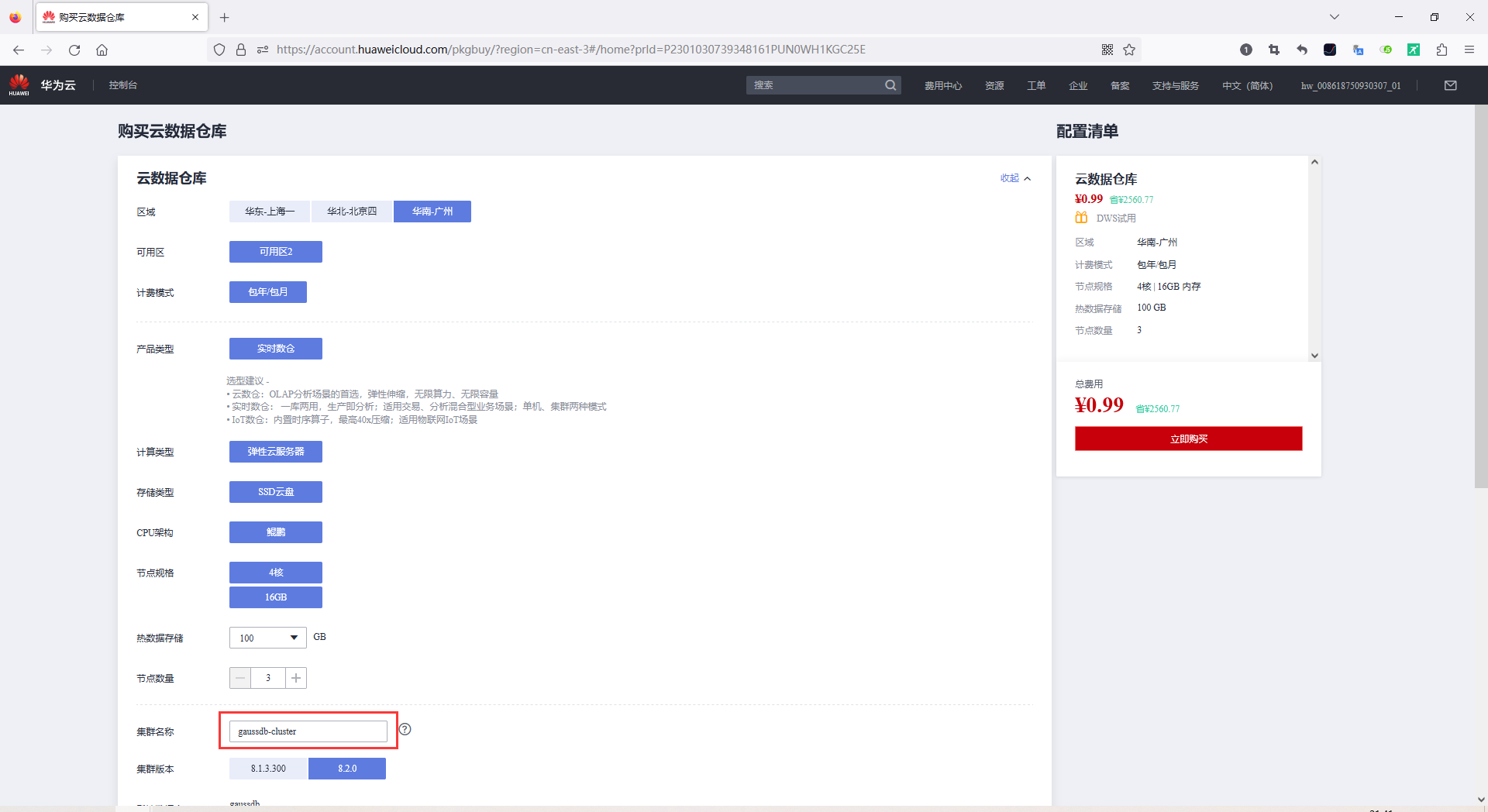Open 工单 in top navigation
Viewport: 1488px width, 812px height.
(x=1036, y=85)
